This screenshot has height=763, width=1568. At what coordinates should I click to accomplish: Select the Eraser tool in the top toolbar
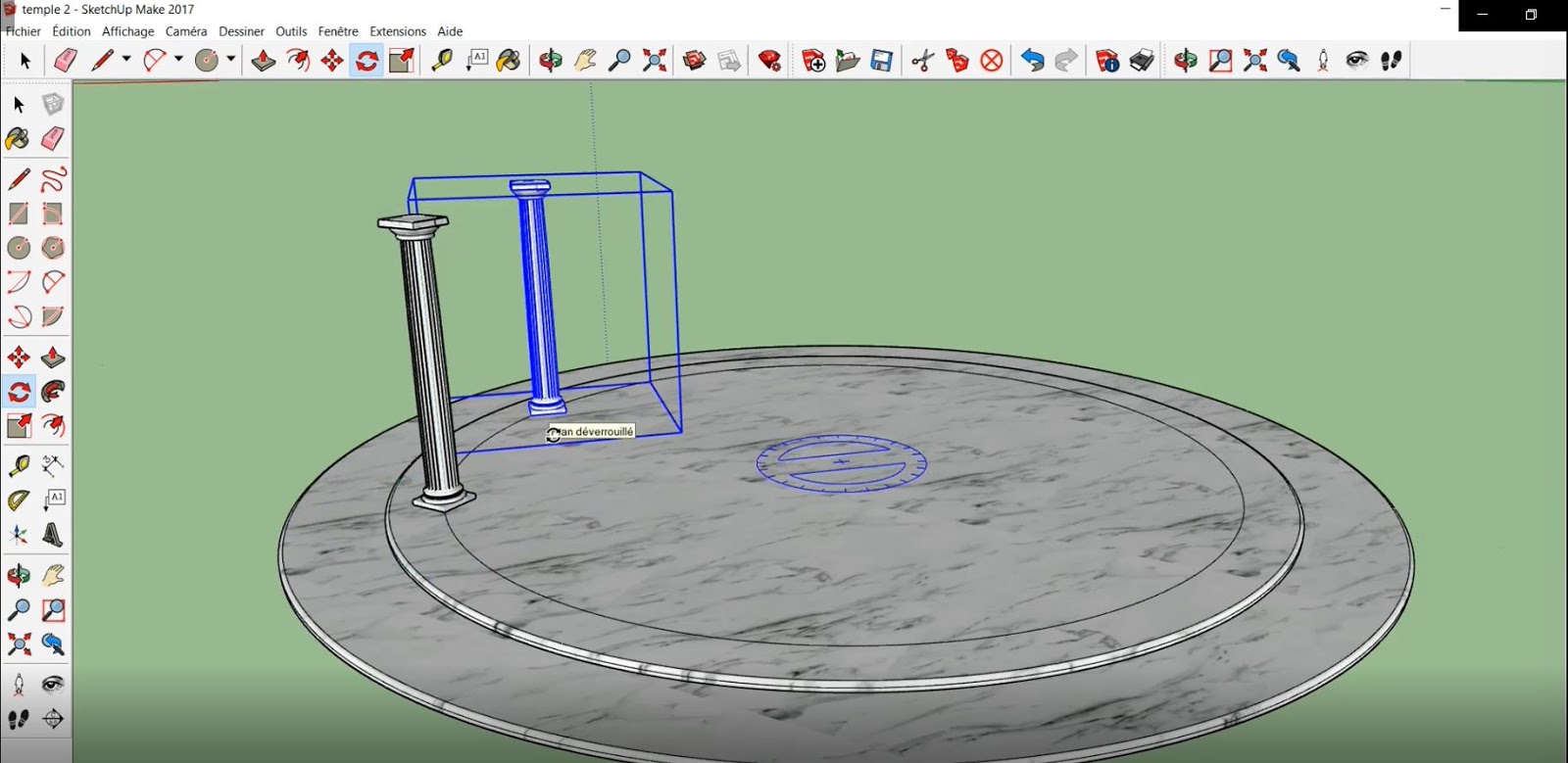click(x=66, y=61)
